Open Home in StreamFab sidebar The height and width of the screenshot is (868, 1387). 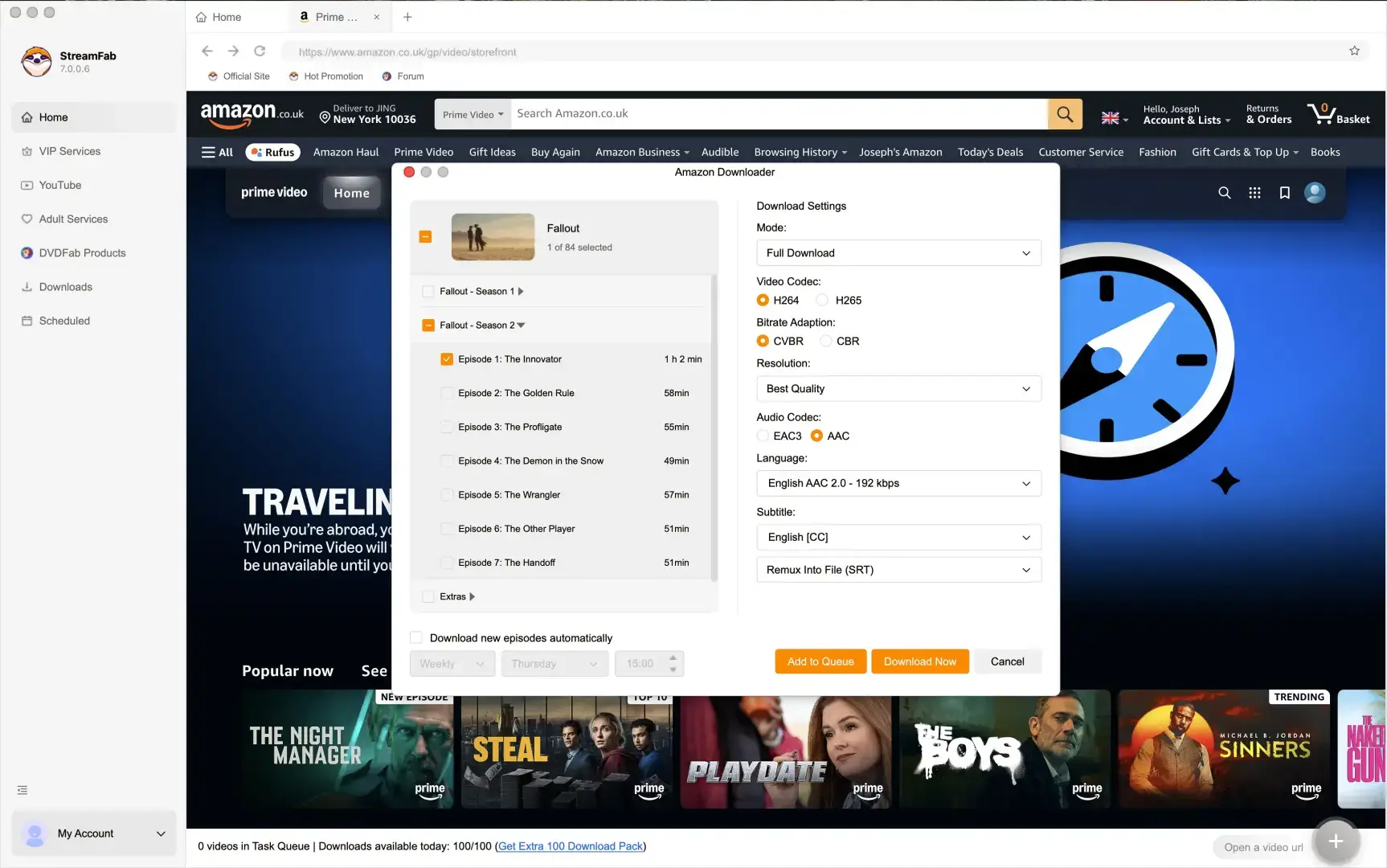(x=93, y=117)
